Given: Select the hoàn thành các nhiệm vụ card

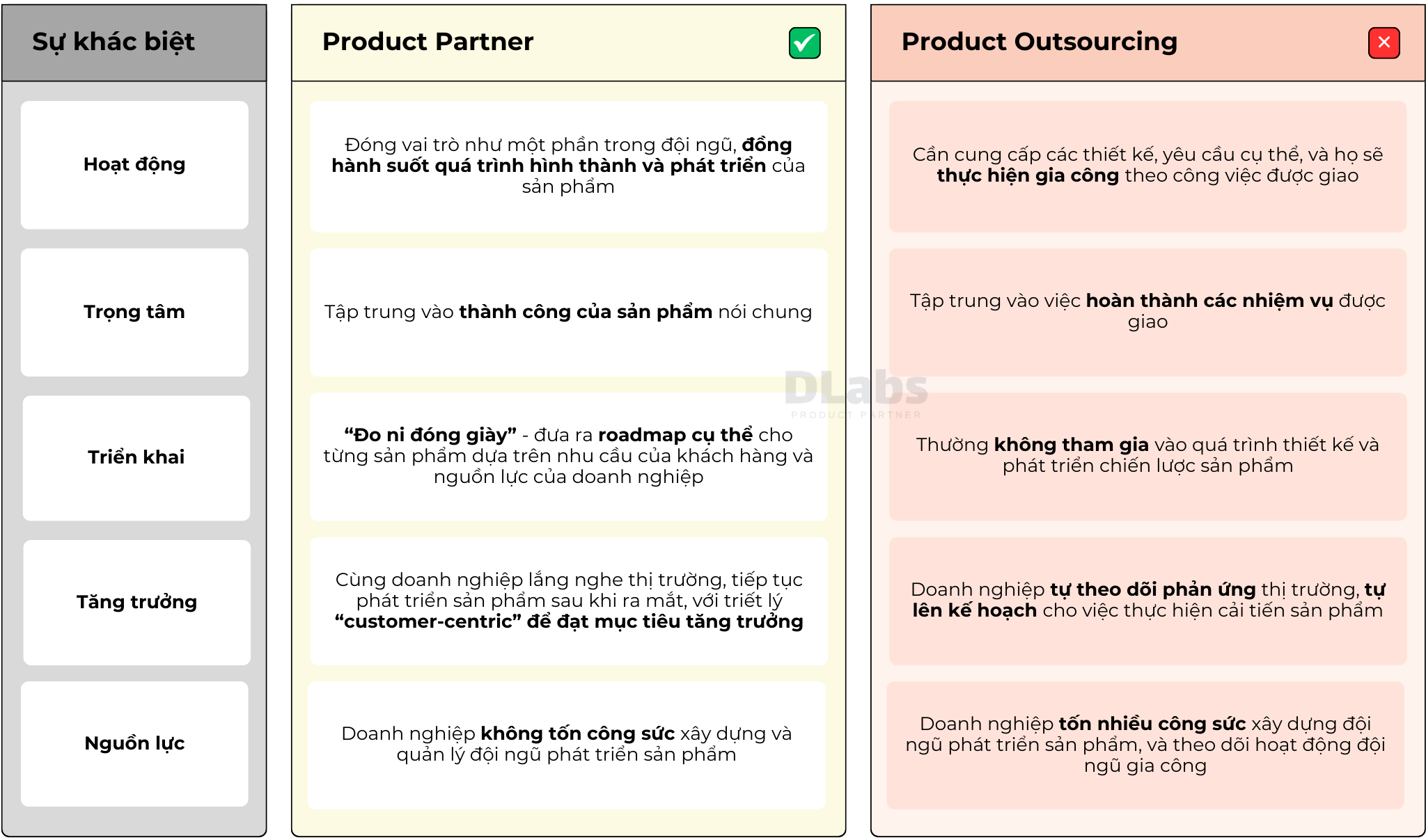Looking at the screenshot, I should (x=1147, y=312).
